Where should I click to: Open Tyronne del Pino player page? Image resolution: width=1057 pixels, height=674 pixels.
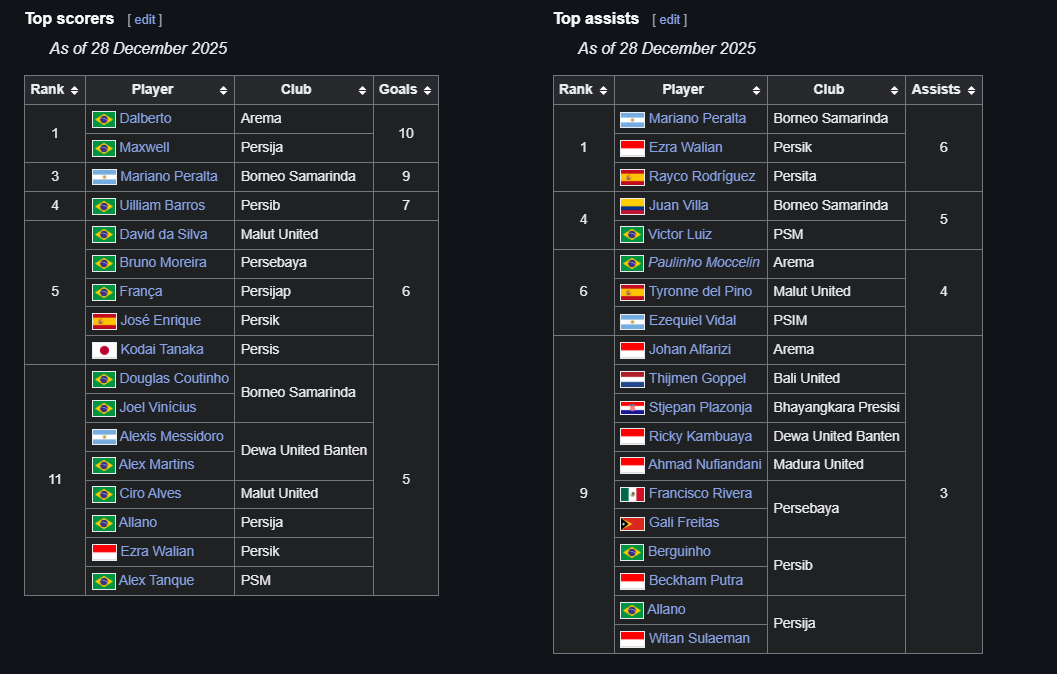pyautogui.click(x=700, y=291)
